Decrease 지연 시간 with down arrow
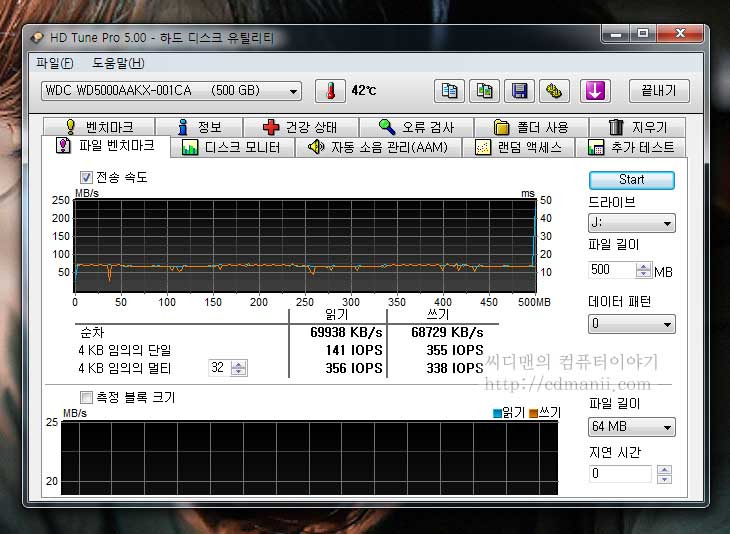 point(664,479)
